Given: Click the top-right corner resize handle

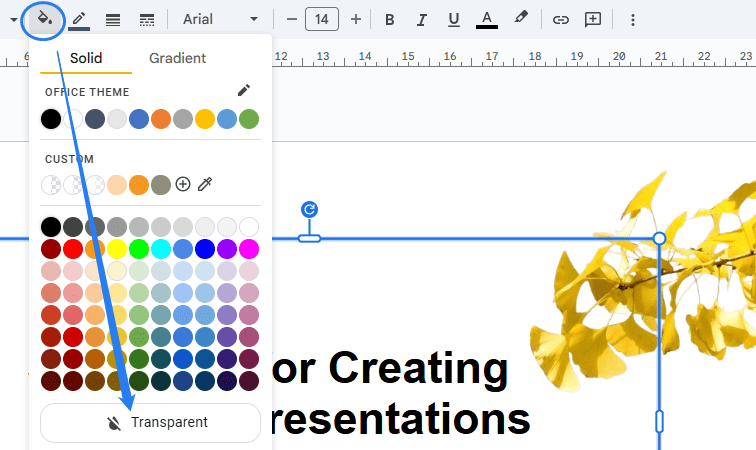Looking at the screenshot, I should (659, 238).
